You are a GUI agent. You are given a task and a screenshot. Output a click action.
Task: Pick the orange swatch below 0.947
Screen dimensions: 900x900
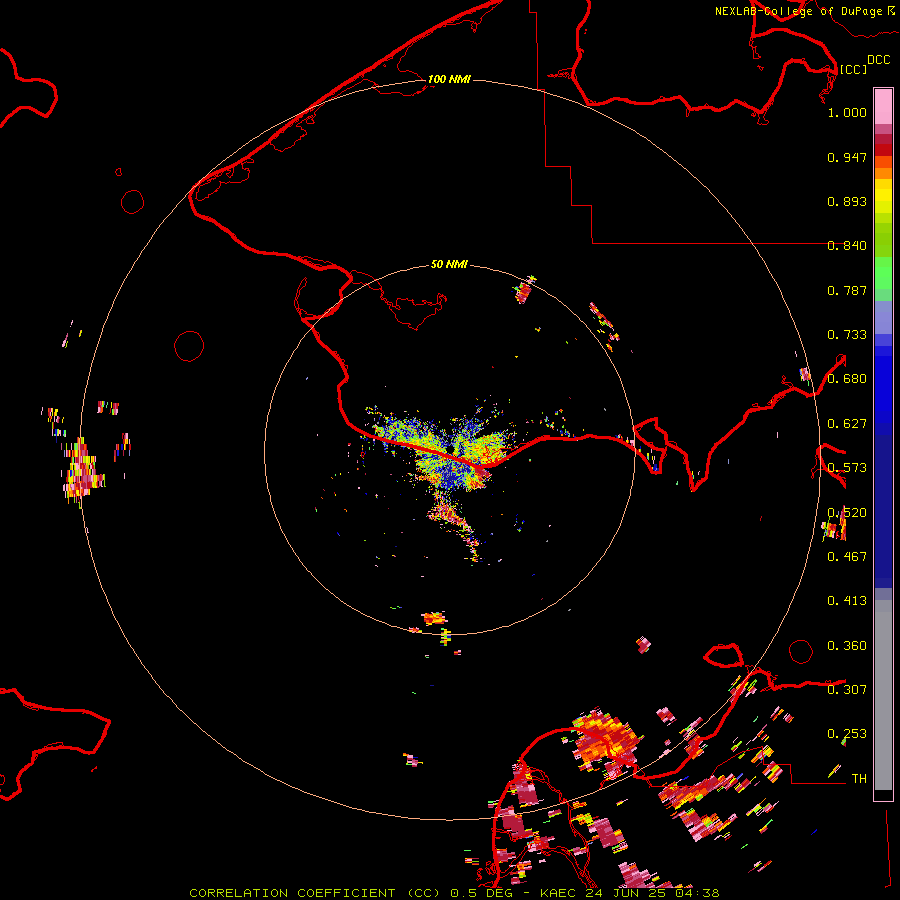(x=883, y=173)
